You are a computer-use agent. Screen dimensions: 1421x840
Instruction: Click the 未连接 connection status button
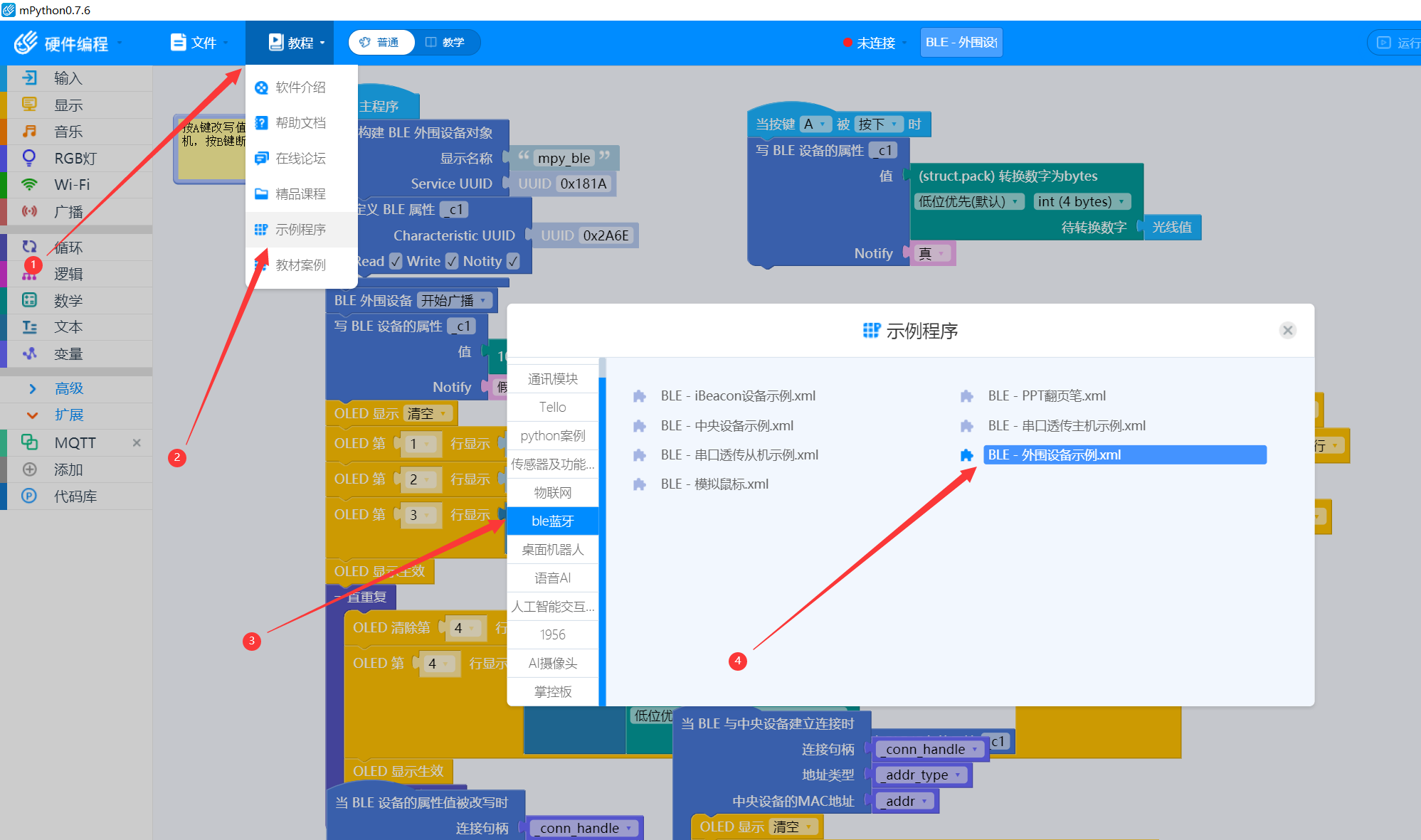click(x=875, y=43)
